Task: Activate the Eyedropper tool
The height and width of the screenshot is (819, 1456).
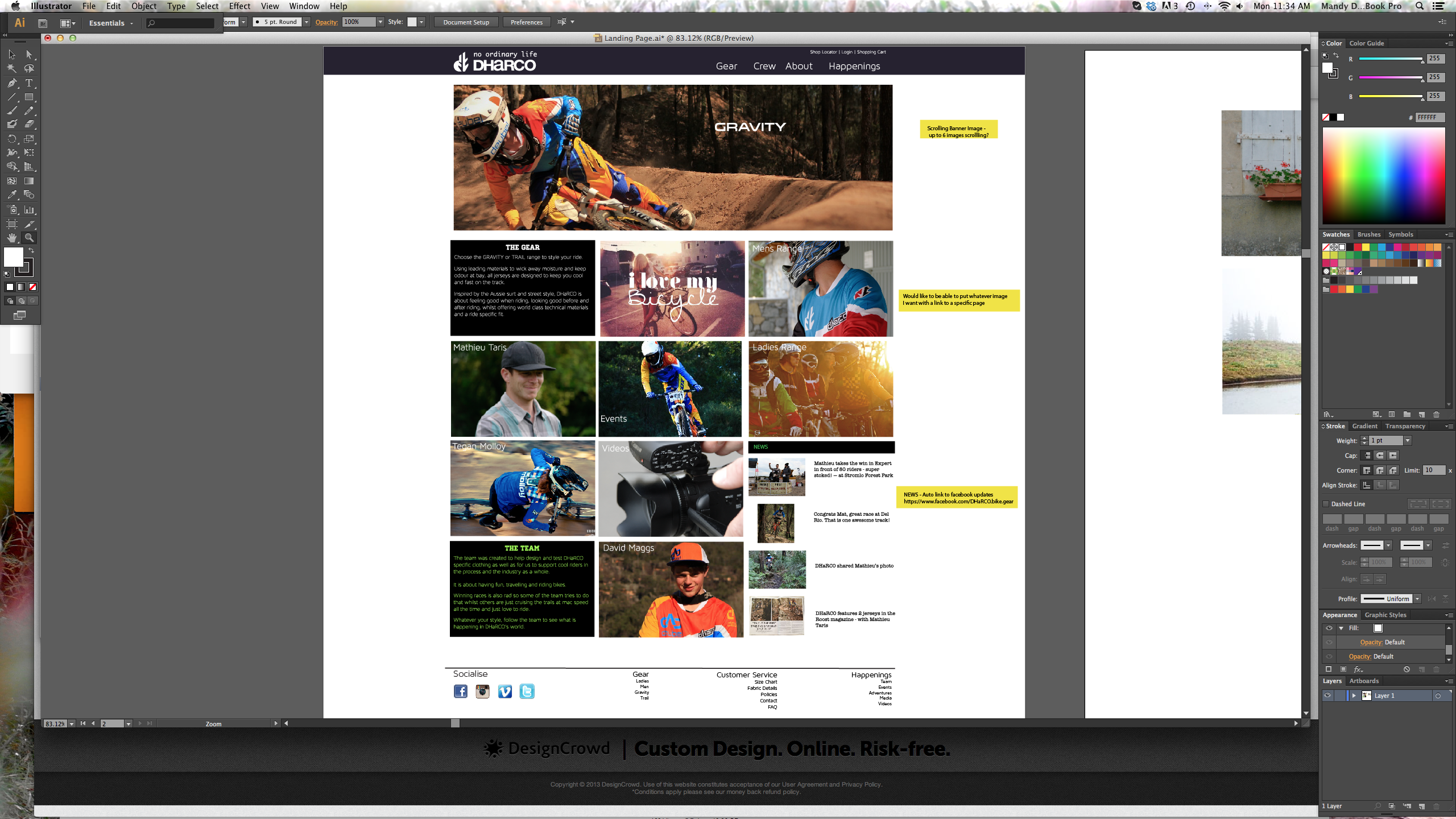Action: coord(12,195)
